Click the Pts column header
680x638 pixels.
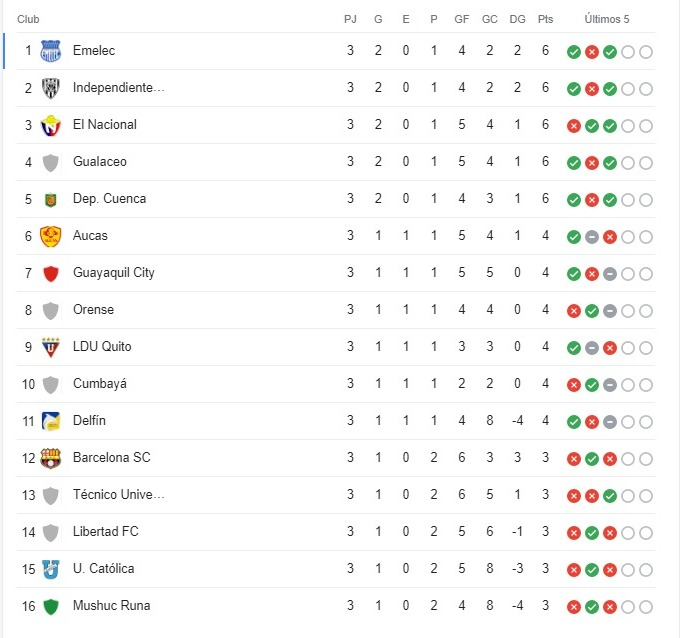(545, 19)
